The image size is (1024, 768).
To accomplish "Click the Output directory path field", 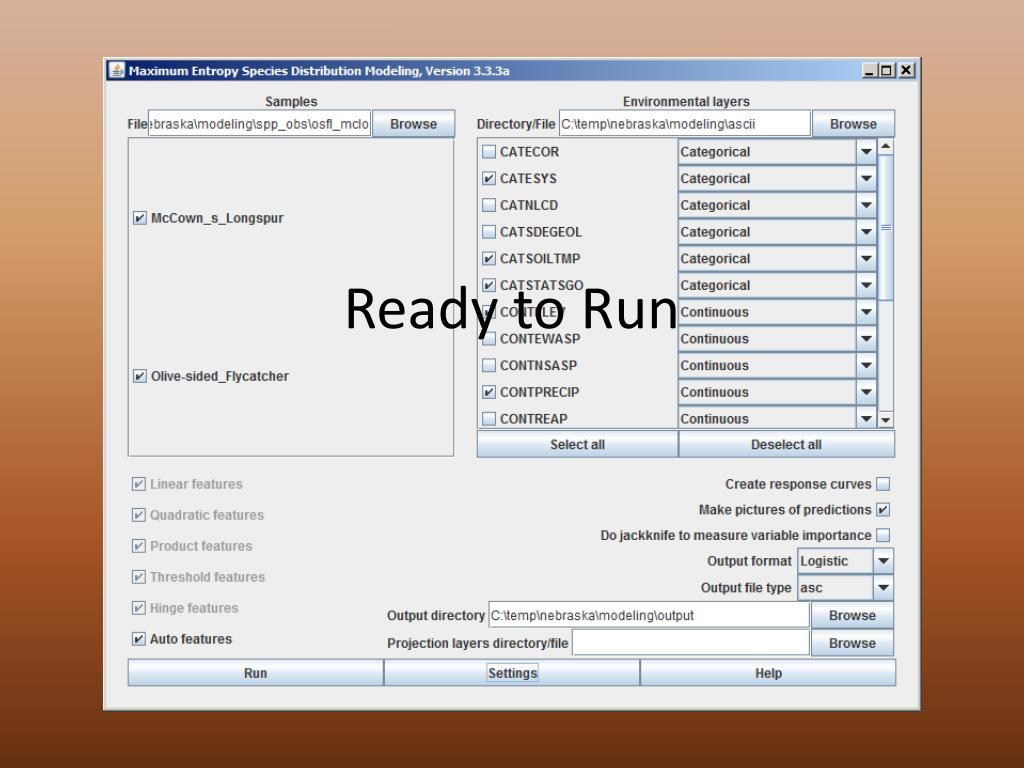I will (x=649, y=615).
